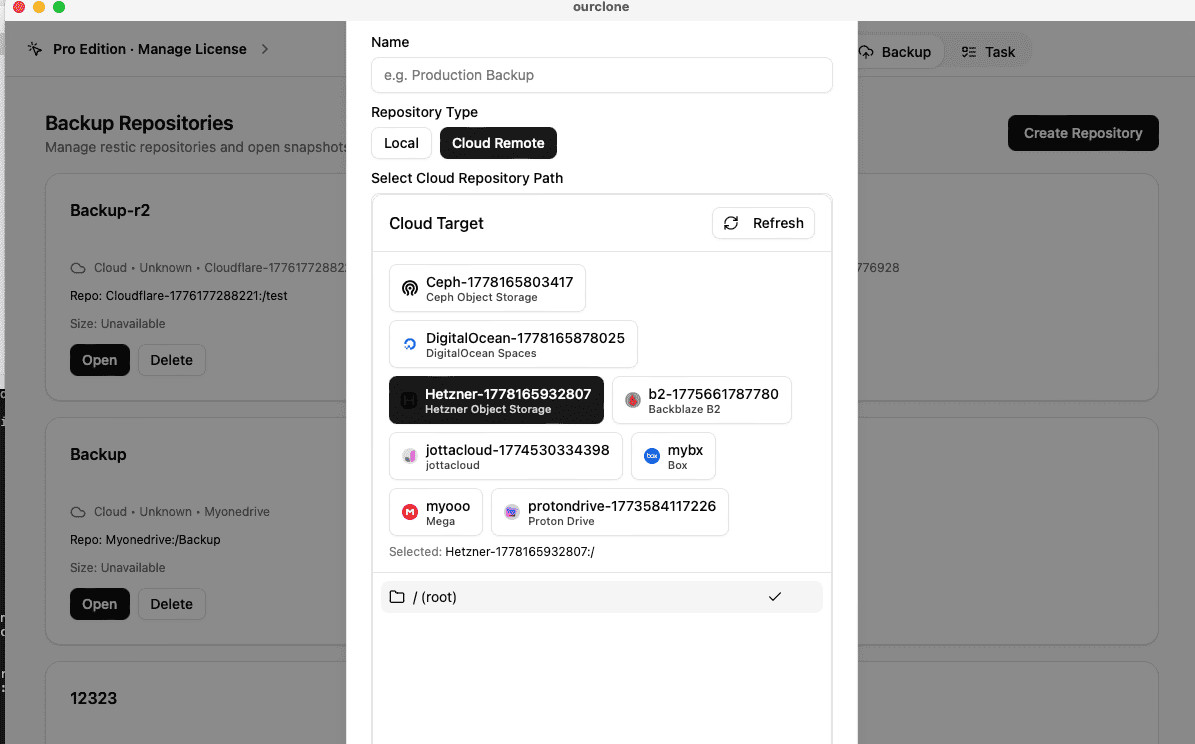Focus the Name input field
Screen dimensions: 1195x744
tap(602, 75)
